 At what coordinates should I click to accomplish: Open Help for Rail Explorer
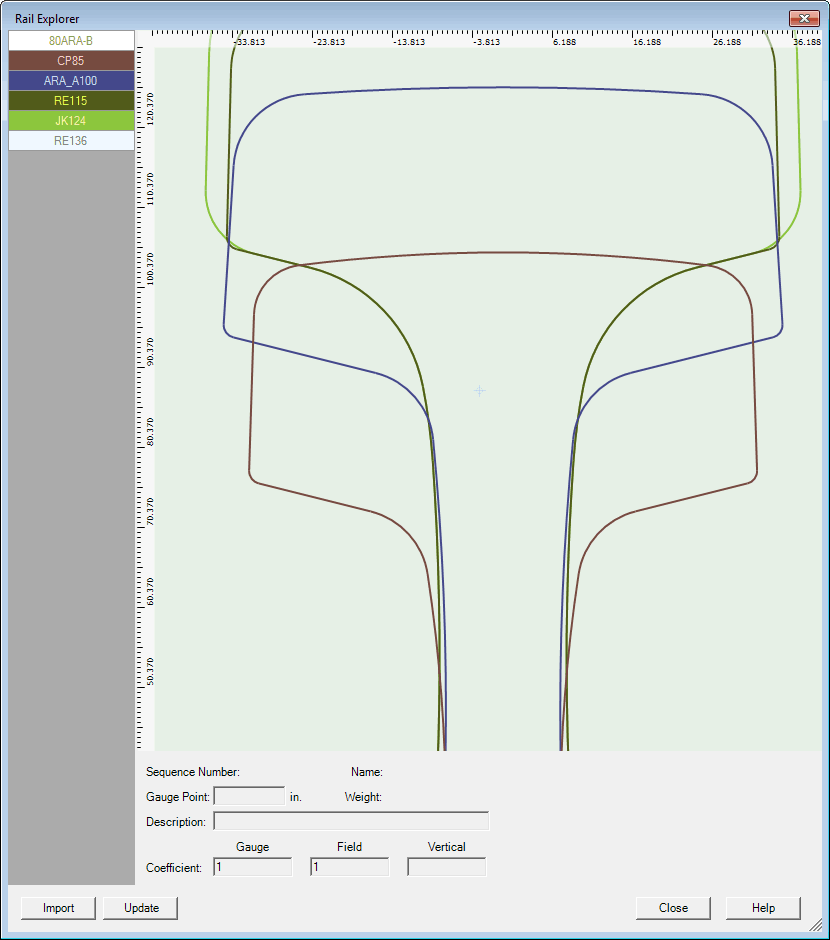763,908
